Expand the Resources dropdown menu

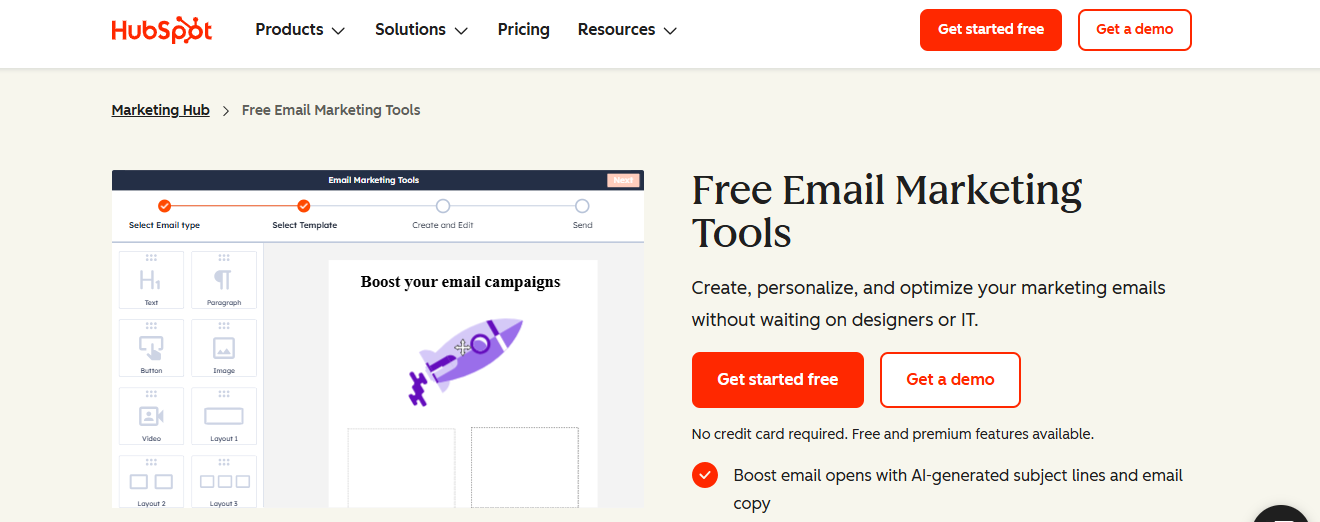[x=627, y=30]
